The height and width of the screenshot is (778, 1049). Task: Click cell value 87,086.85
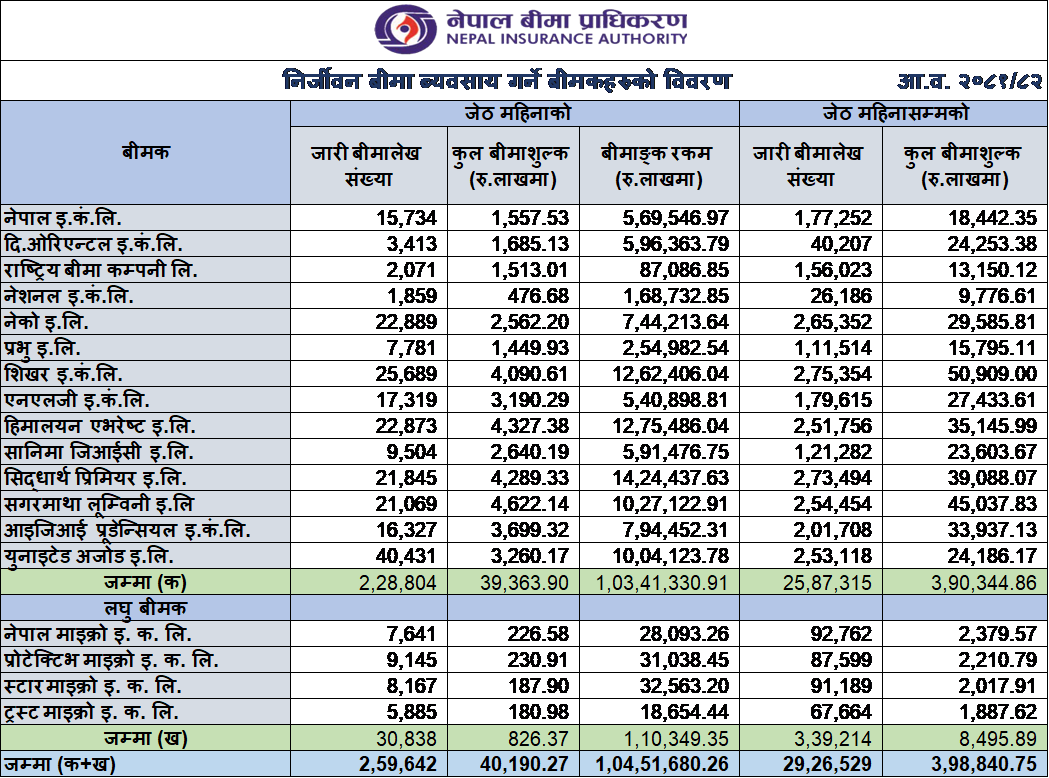684,270
